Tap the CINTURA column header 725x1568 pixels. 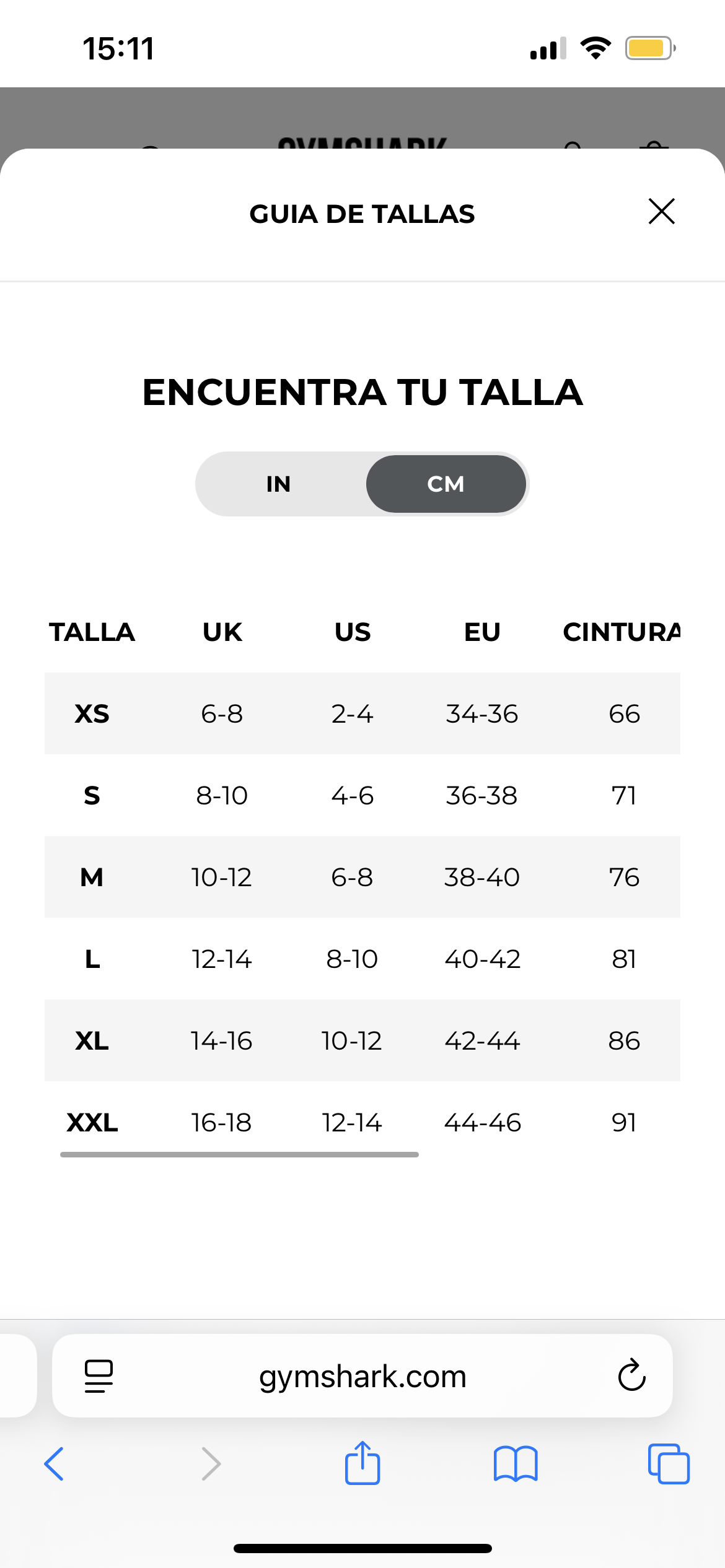coord(621,632)
